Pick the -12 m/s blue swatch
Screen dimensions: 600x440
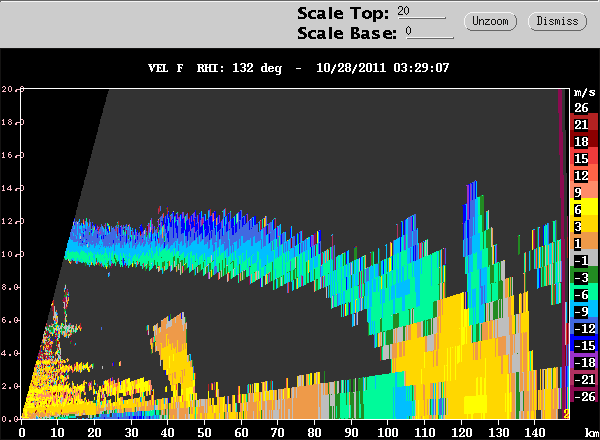[x=585, y=328]
